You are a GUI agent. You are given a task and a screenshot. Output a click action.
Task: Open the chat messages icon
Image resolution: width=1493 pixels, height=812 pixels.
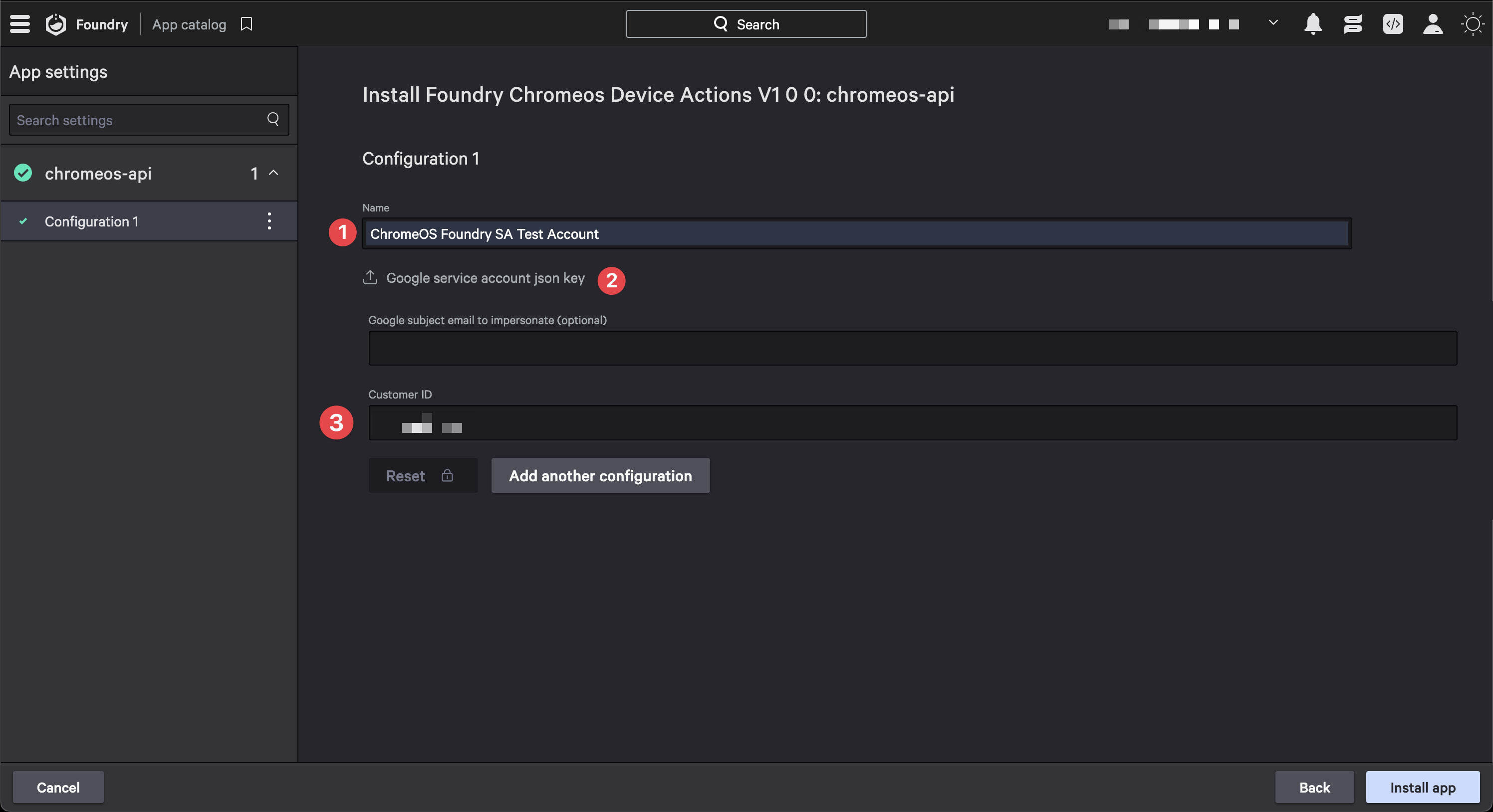[1353, 24]
